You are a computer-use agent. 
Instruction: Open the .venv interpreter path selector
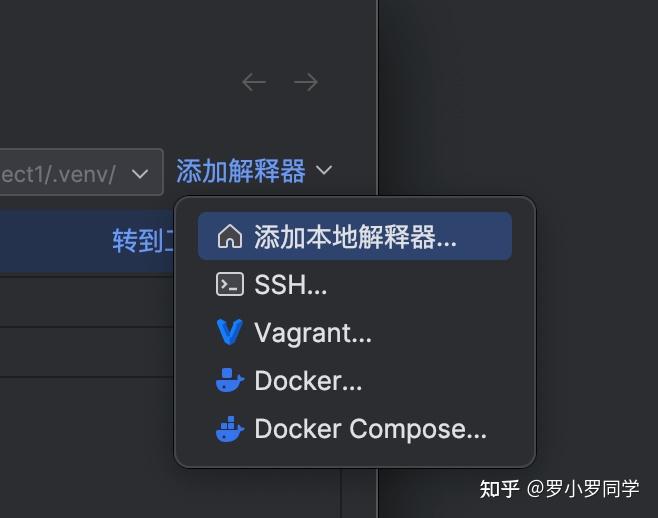[x=81, y=172]
